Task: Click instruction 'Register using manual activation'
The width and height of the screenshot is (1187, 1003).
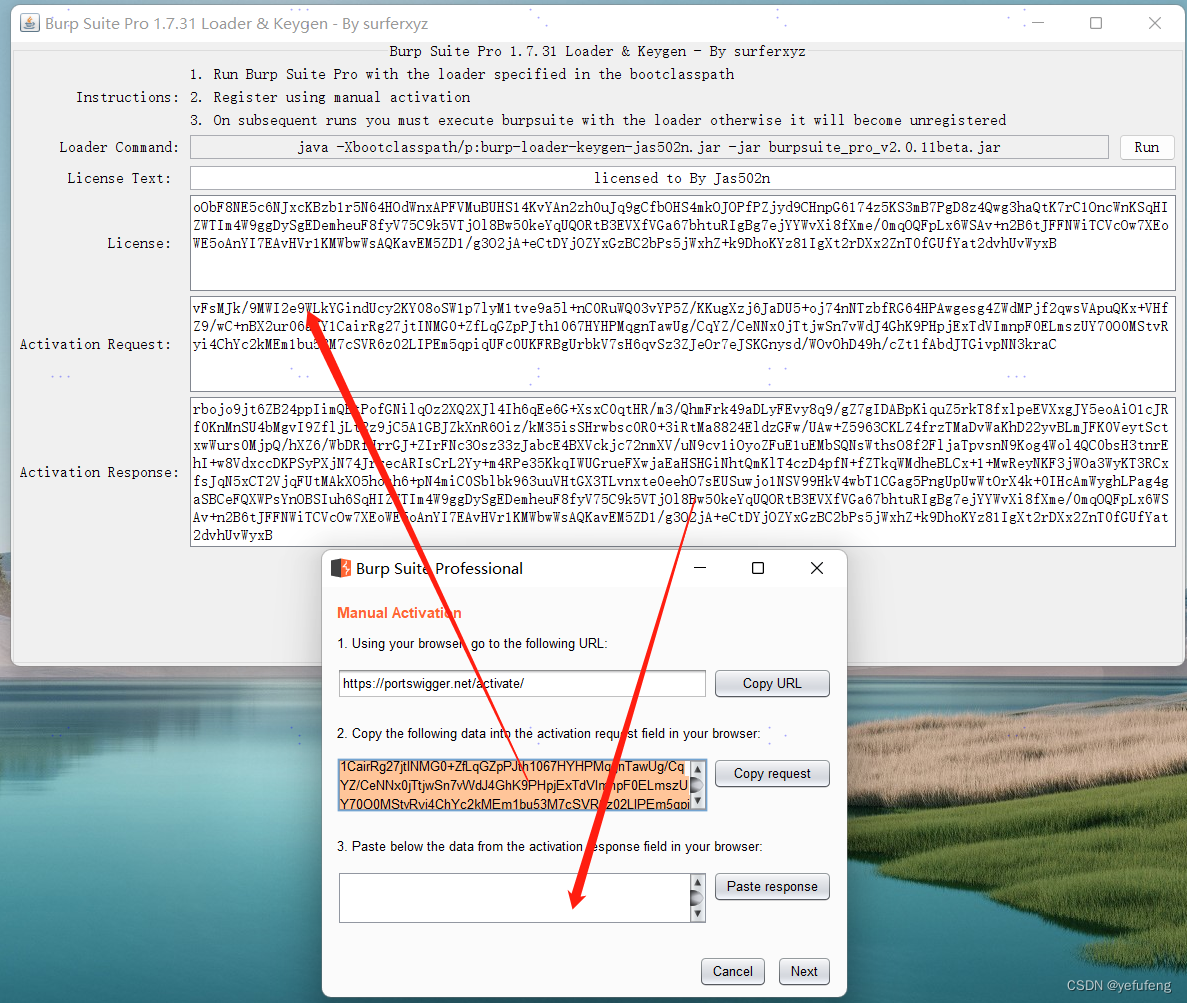Action: (341, 98)
